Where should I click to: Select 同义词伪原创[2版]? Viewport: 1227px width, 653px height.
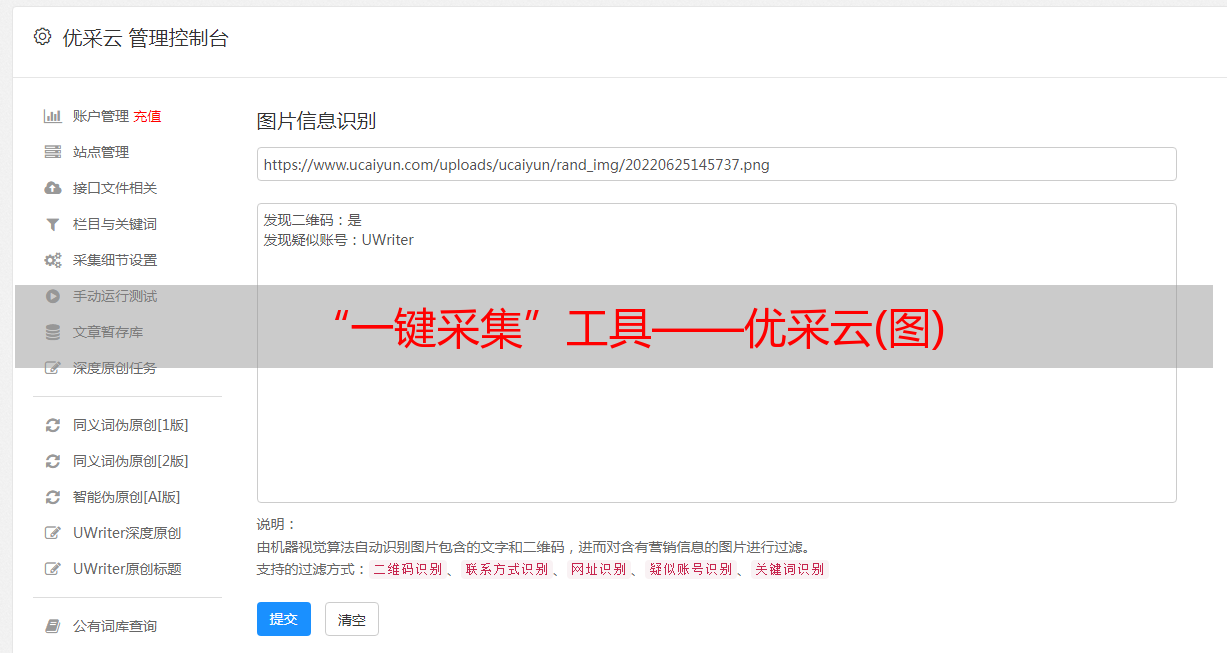click(131, 461)
